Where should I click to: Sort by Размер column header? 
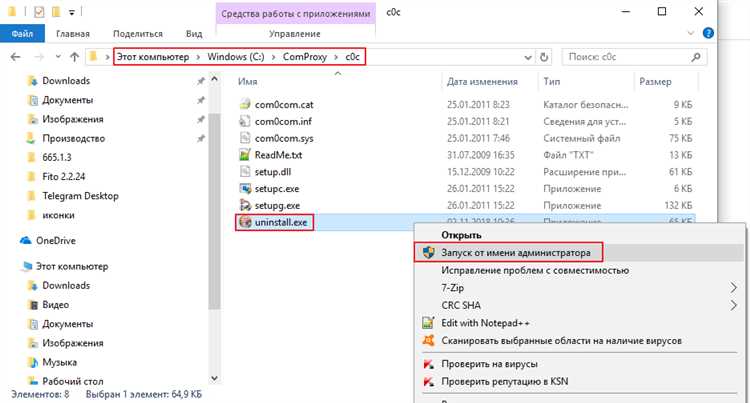coord(655,82)
